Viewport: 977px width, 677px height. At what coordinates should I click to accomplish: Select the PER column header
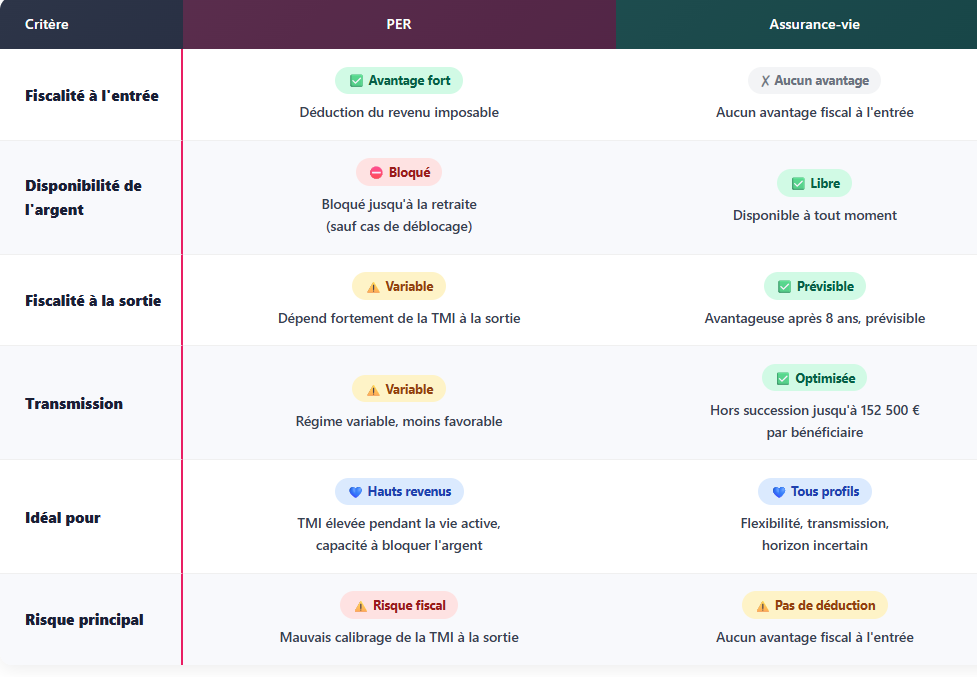point(399,24)
